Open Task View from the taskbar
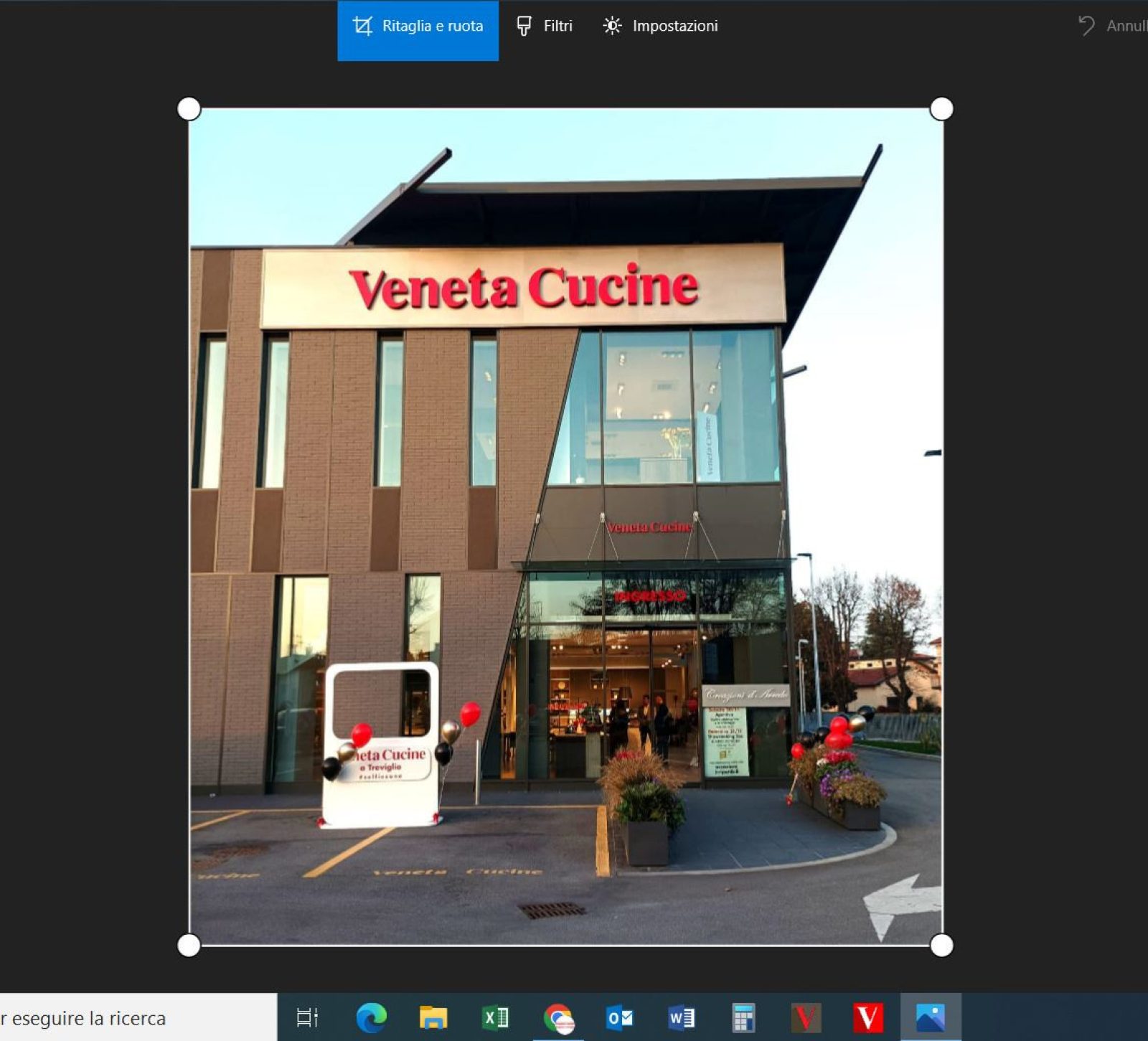The image size is (1148, 1041). pos(307,1018)
